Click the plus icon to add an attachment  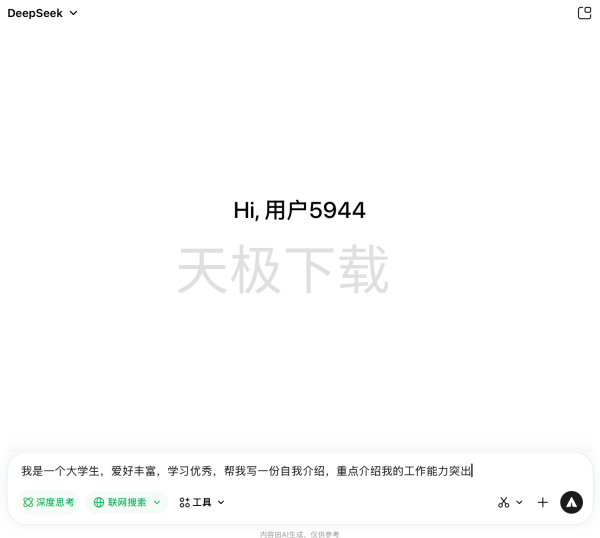pos(543,502)
